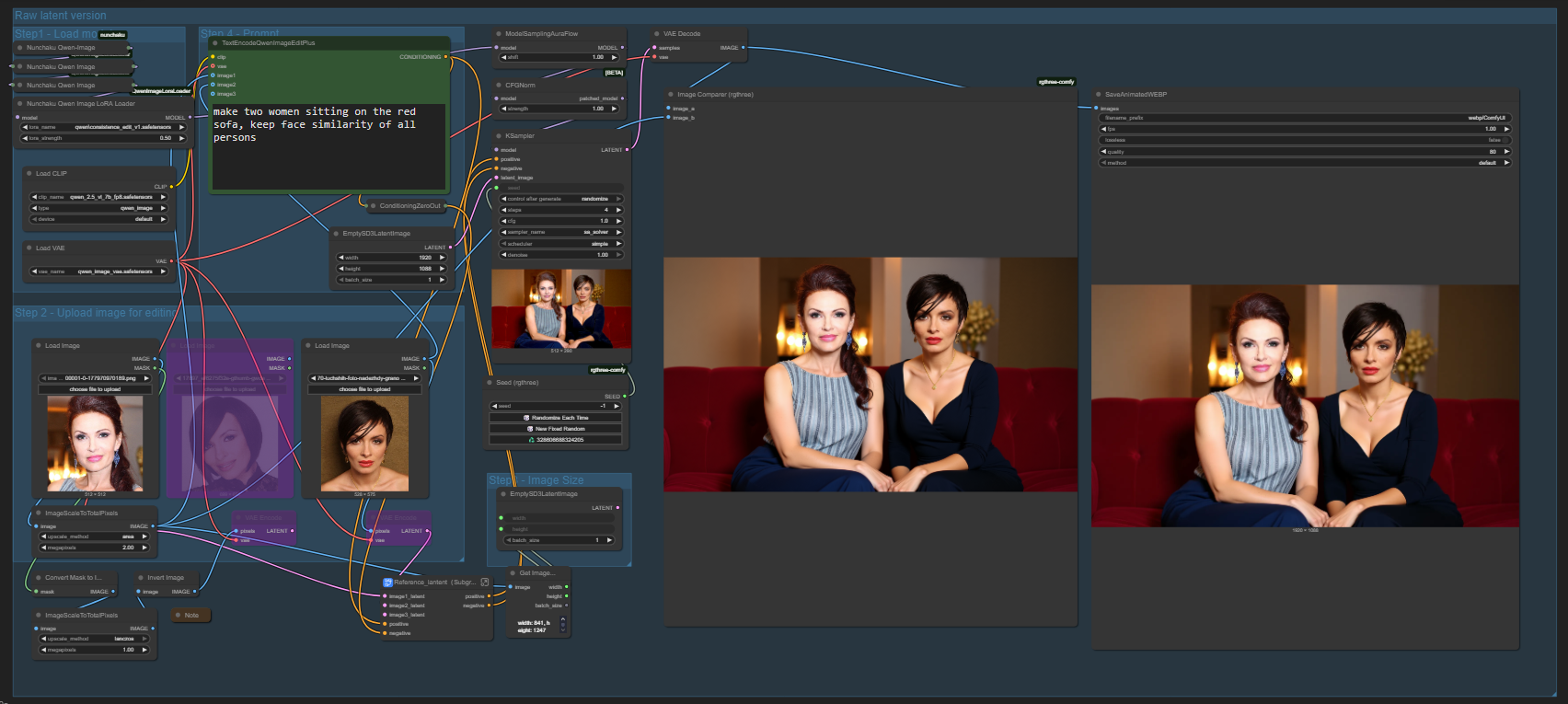Decrease the height value of 1088
1568x704 pixels.
click(342, 269)
